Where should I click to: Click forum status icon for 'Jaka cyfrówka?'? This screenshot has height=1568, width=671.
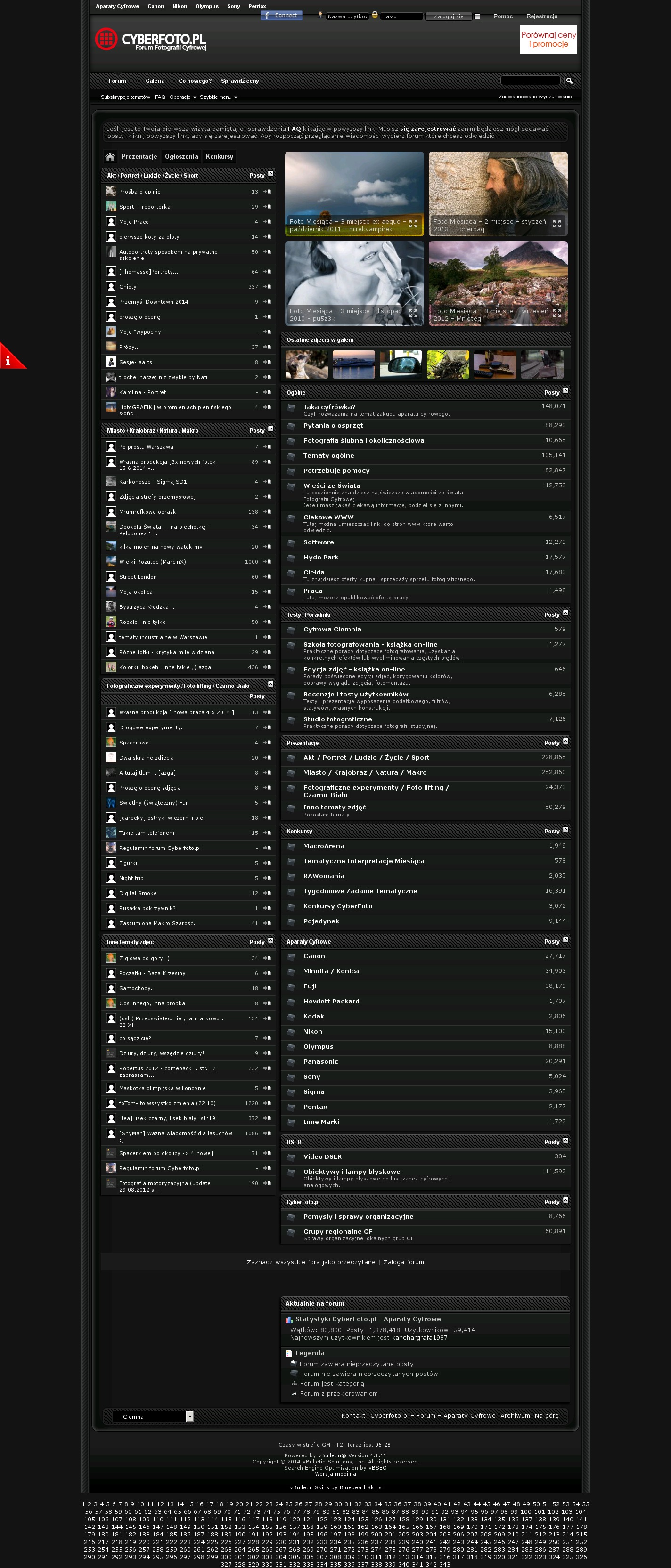click(291, 408)
